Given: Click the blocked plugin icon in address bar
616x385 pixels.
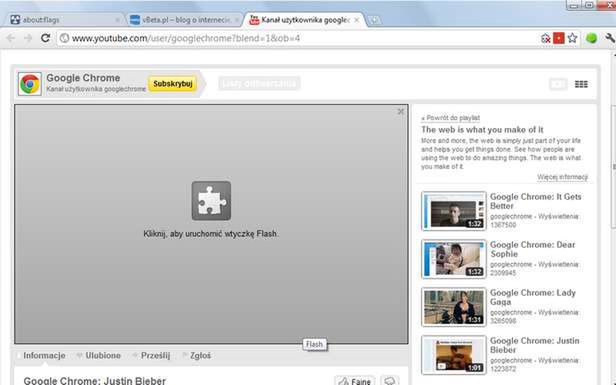Looking at the screenshot, I should pos(546,38).
